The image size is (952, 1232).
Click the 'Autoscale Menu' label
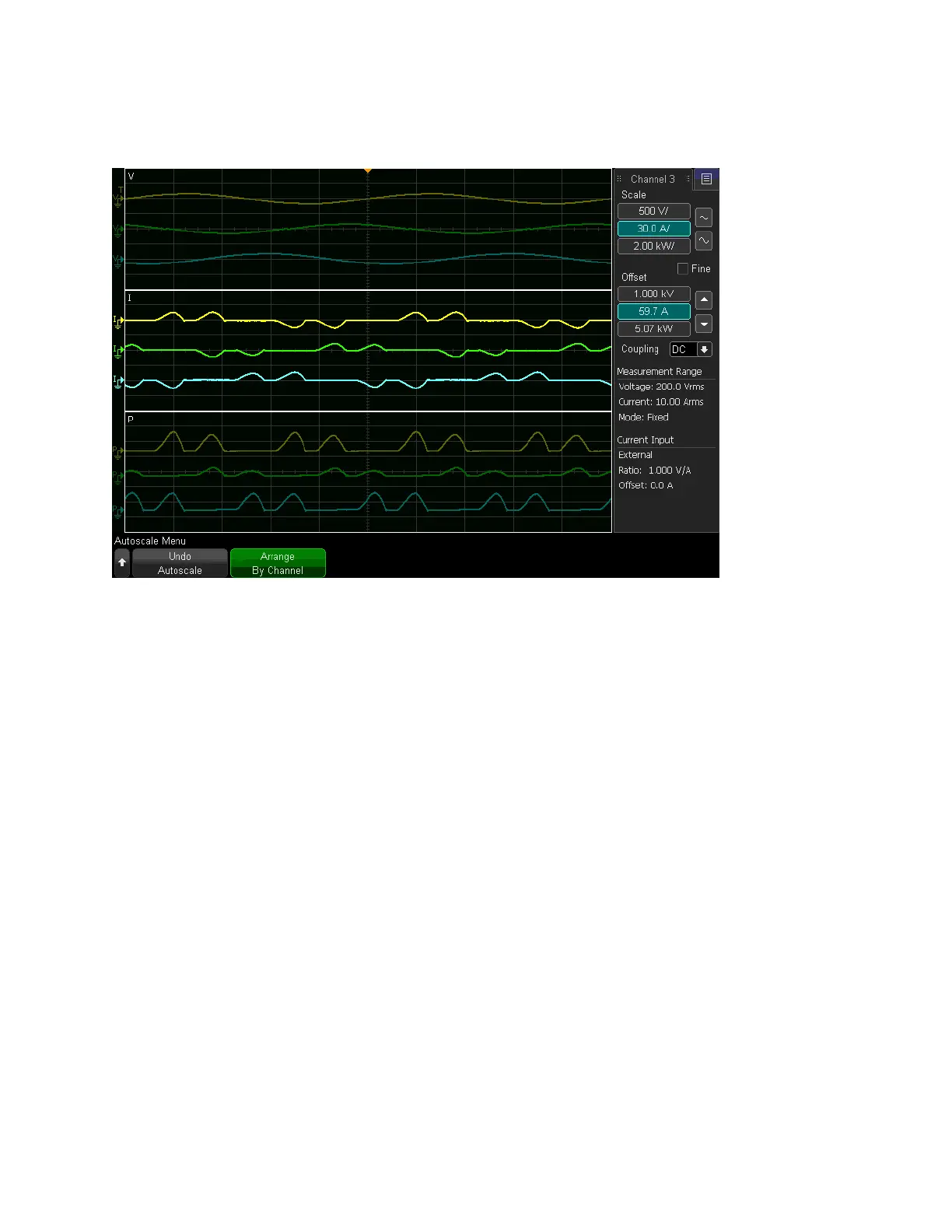click(150, 541)
